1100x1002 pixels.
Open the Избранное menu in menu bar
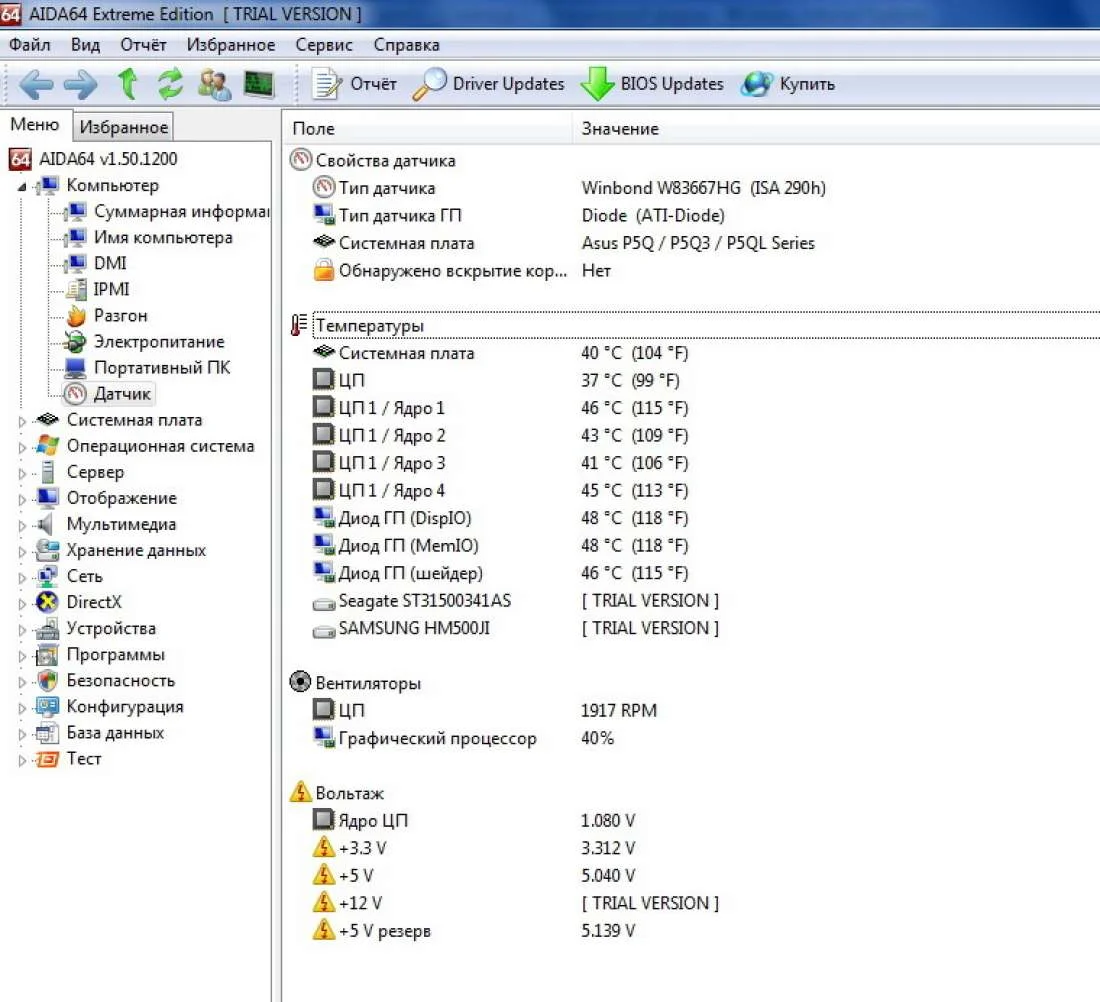(x=231, y=45)
